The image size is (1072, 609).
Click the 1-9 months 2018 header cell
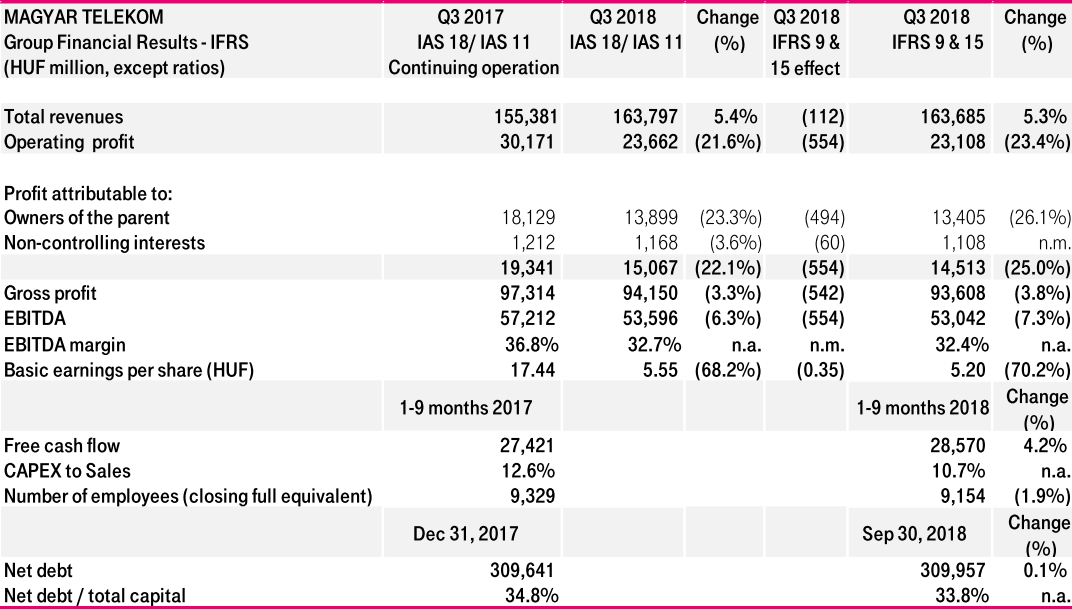tap(923, 407)
